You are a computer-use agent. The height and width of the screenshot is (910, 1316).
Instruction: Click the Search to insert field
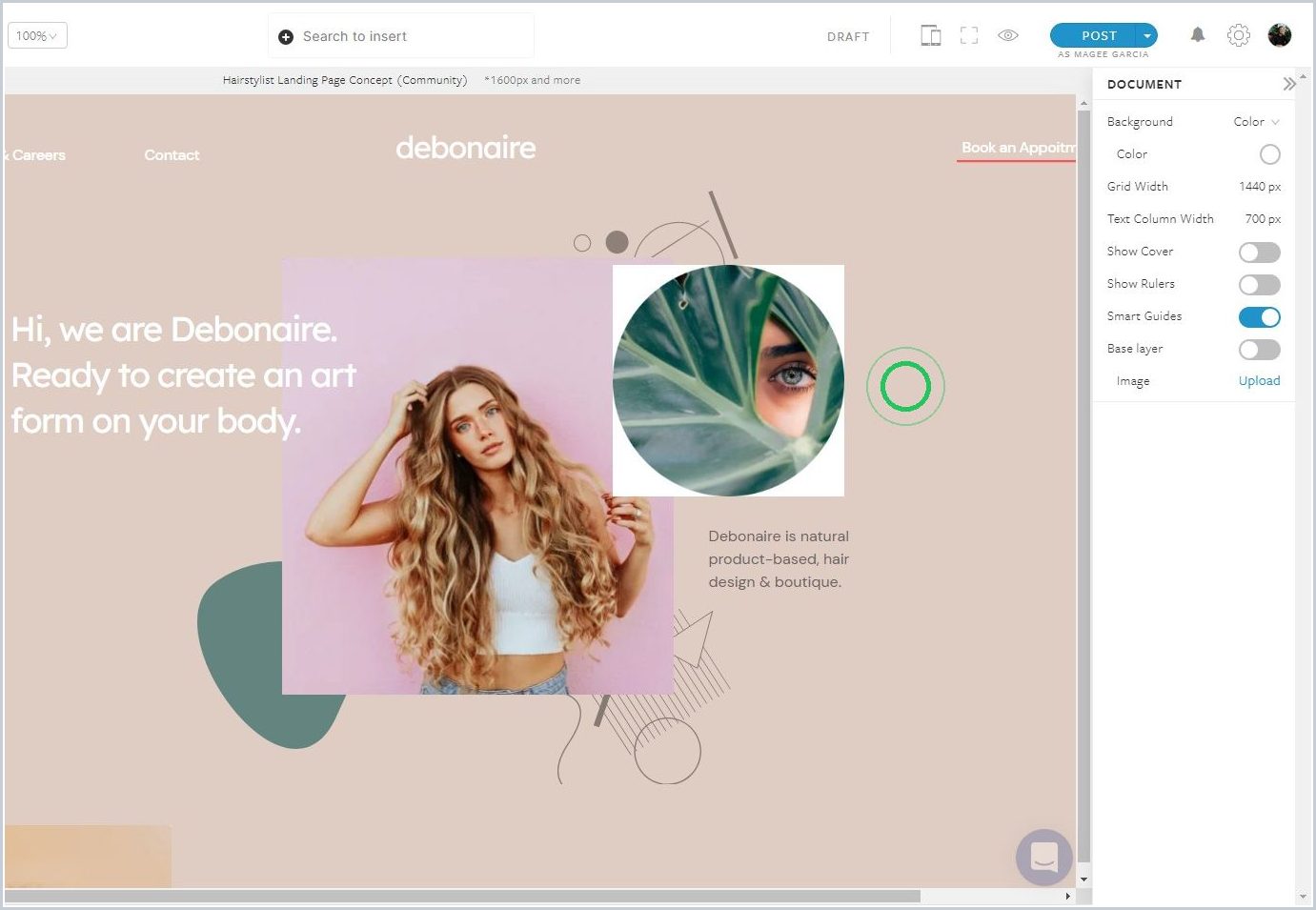[401, 36]
